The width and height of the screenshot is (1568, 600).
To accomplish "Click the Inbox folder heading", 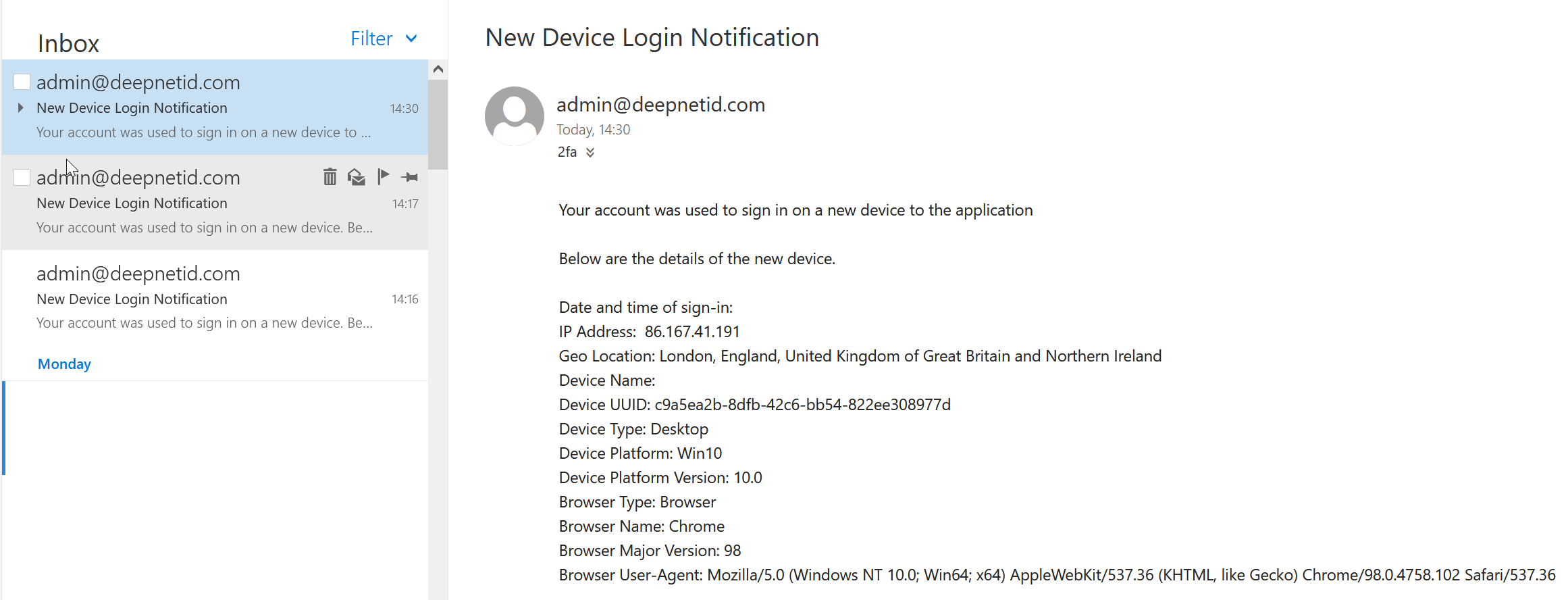I will coord(68,43).
